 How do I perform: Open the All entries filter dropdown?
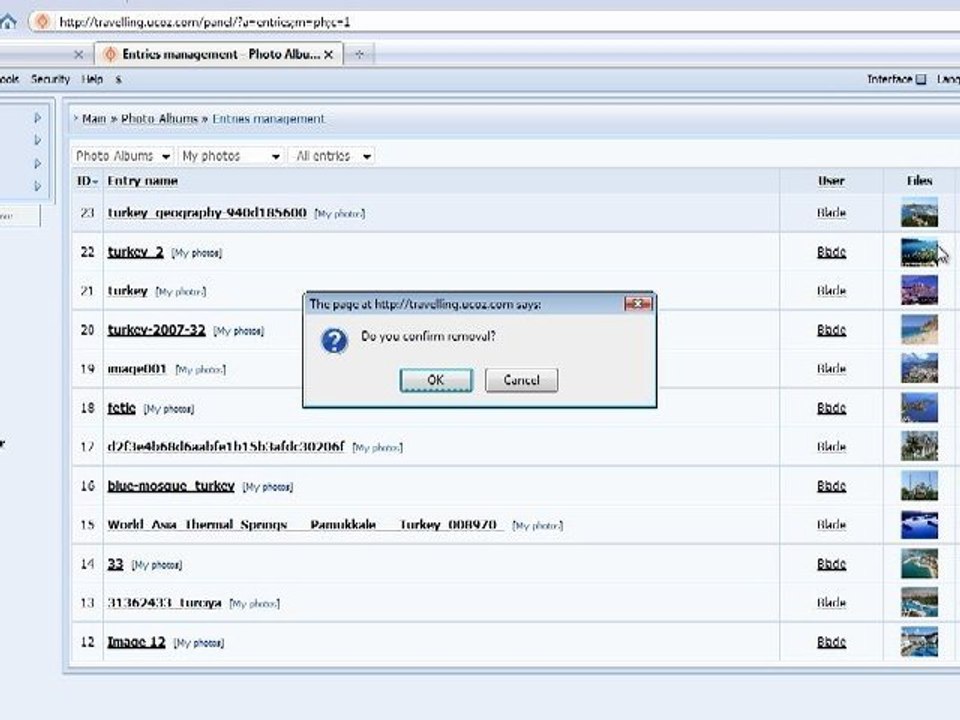pyautogui.click(x=332, y=156)
